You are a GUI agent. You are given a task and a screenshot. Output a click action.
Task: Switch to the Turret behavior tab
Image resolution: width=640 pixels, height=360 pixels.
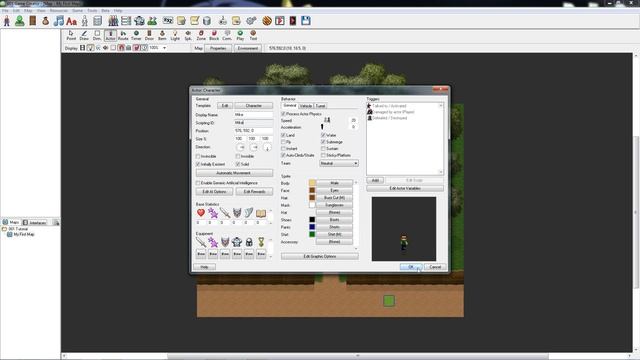pyautogui.click(x=320, y=106)
